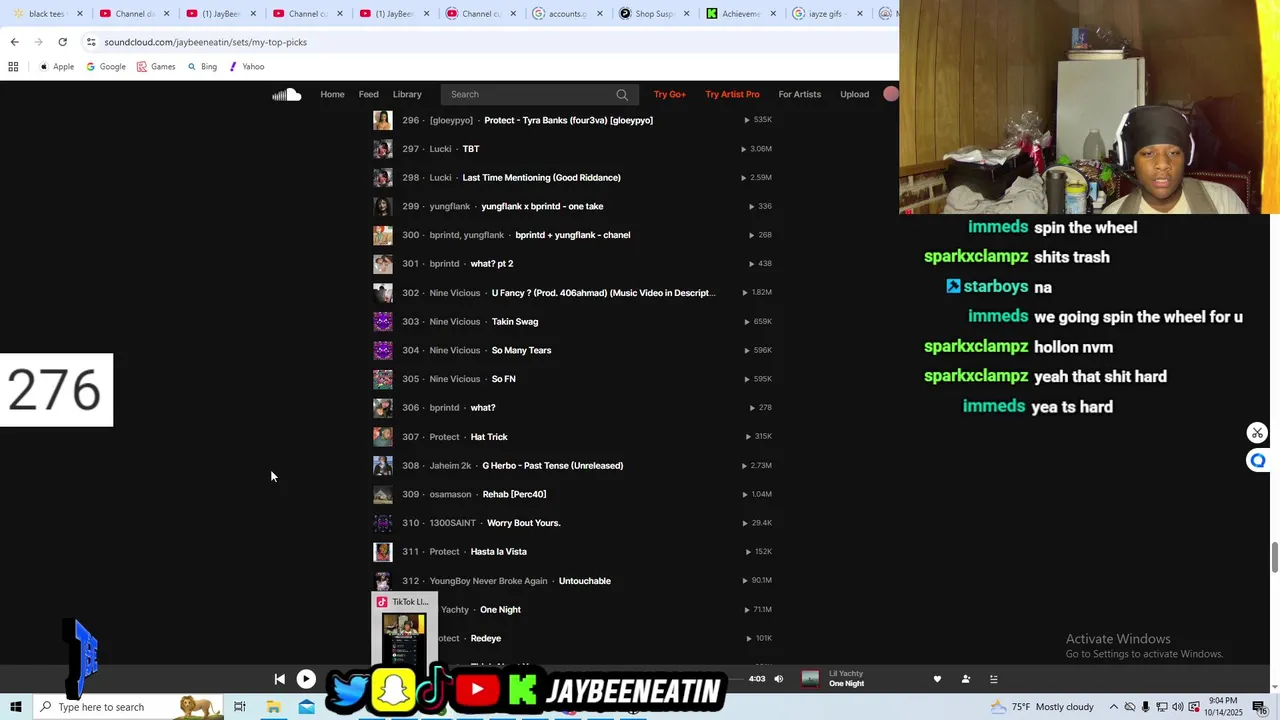Open the Games bookmark

click(x=156, y=67)
